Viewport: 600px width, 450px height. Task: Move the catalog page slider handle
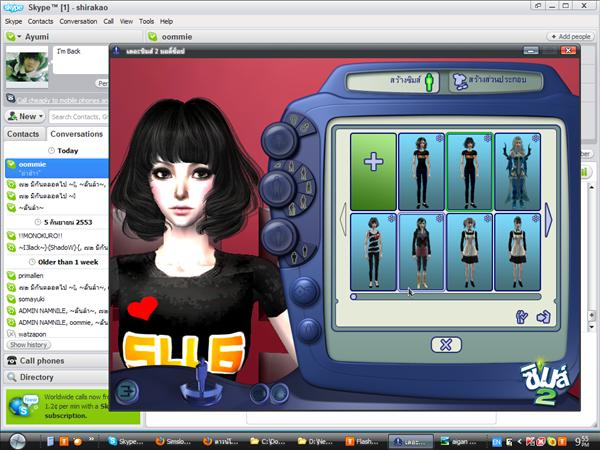point(354,297)
